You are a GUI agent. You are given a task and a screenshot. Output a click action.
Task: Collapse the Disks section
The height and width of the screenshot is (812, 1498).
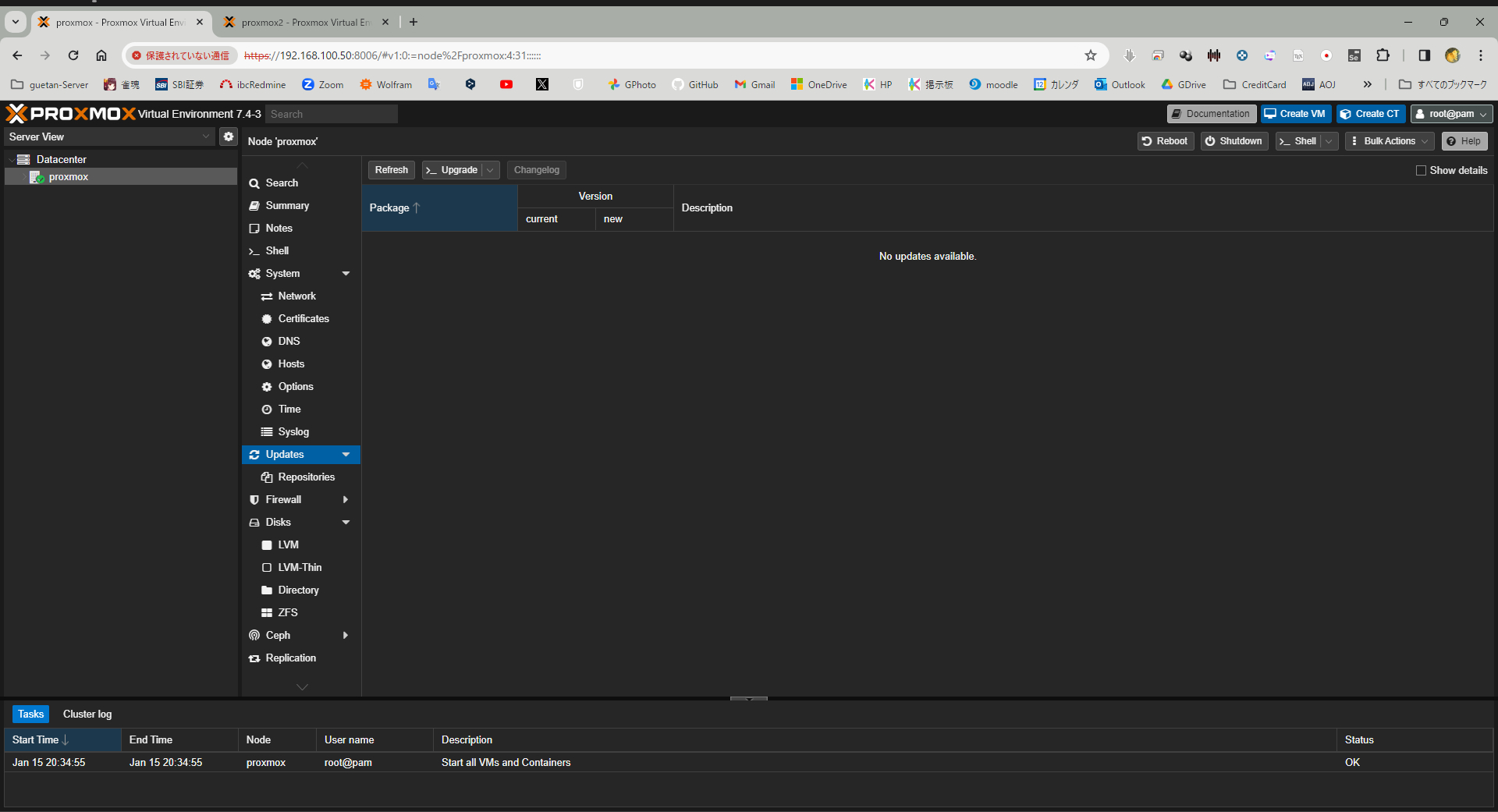pyautogui.click(x=346, y=523)
